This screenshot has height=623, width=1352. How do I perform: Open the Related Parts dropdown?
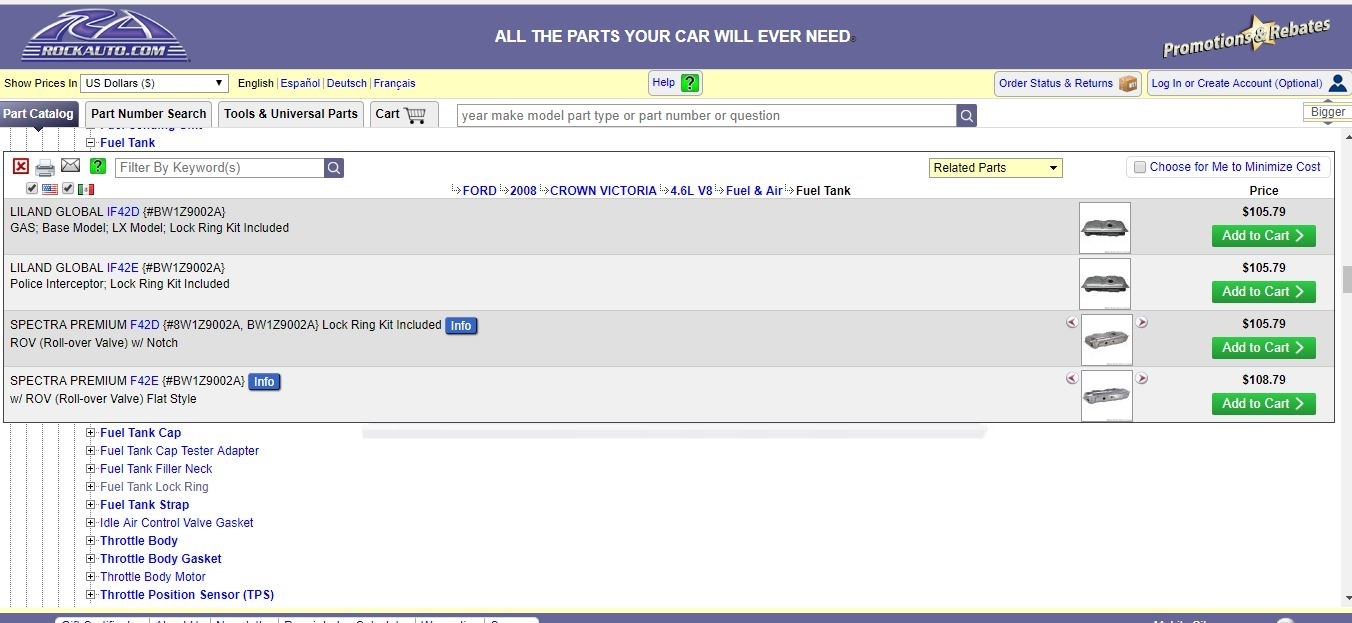coord(995,168)
